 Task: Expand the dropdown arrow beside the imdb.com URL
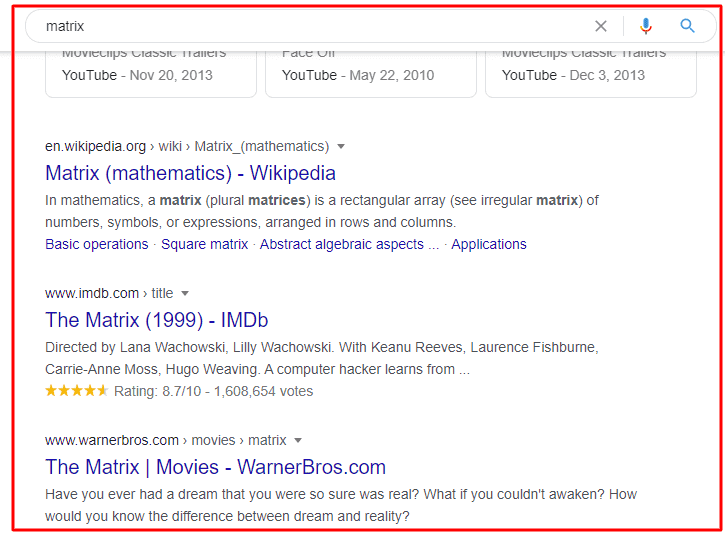[x=185, y=294]
